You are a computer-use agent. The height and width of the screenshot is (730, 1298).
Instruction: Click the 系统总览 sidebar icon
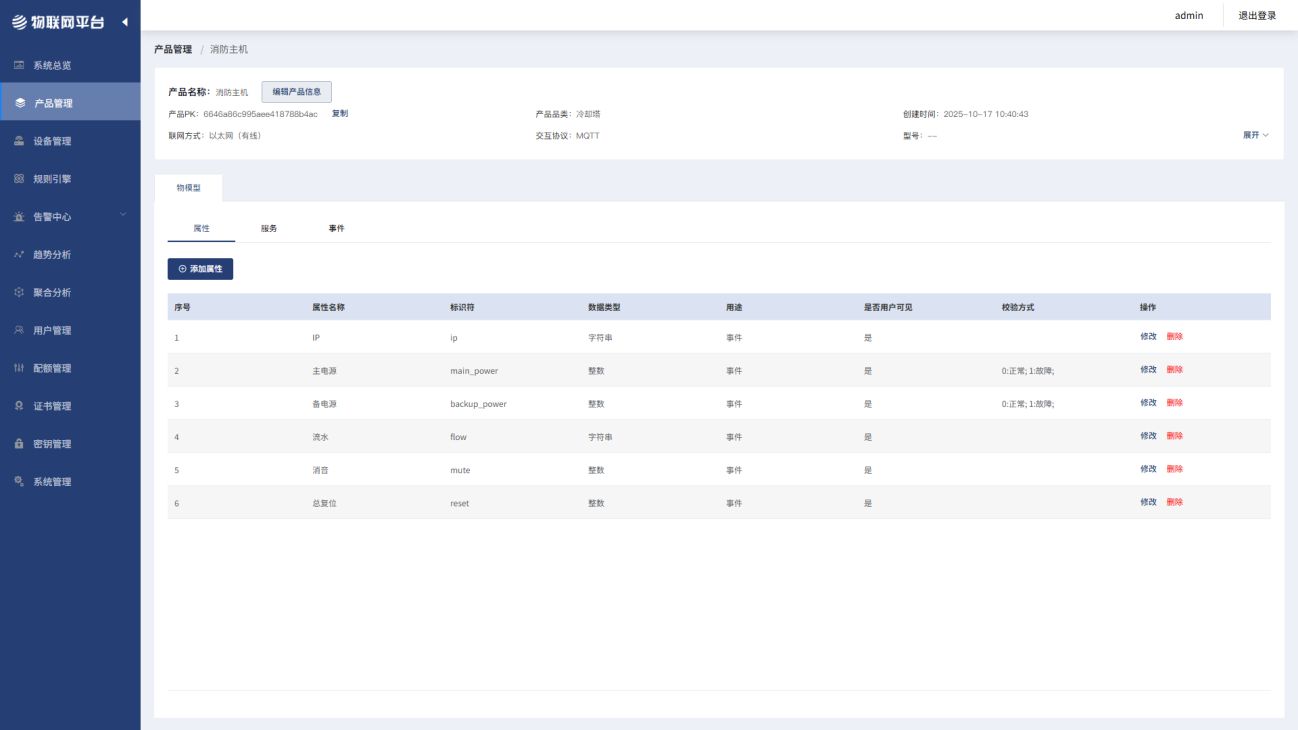tap(19, 65)
